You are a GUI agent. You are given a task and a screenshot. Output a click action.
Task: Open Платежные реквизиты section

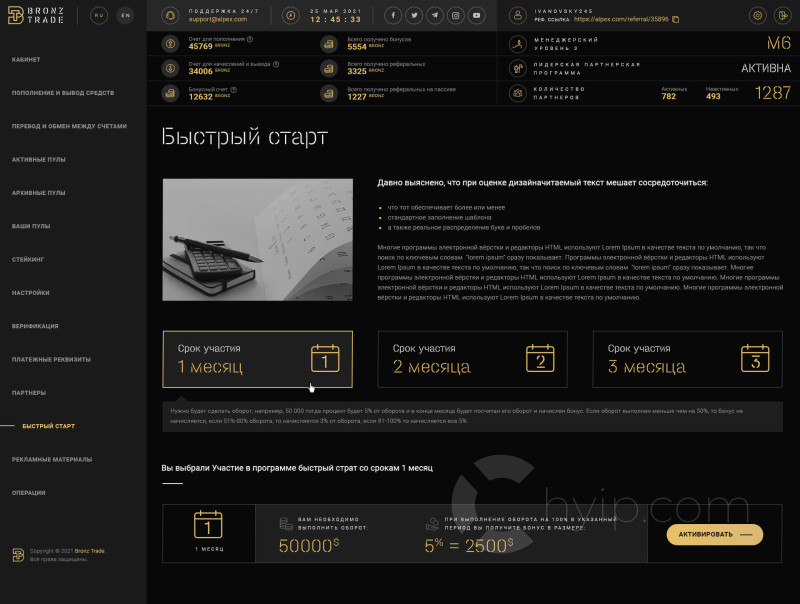pyautogui.click(x=52, y=360)
